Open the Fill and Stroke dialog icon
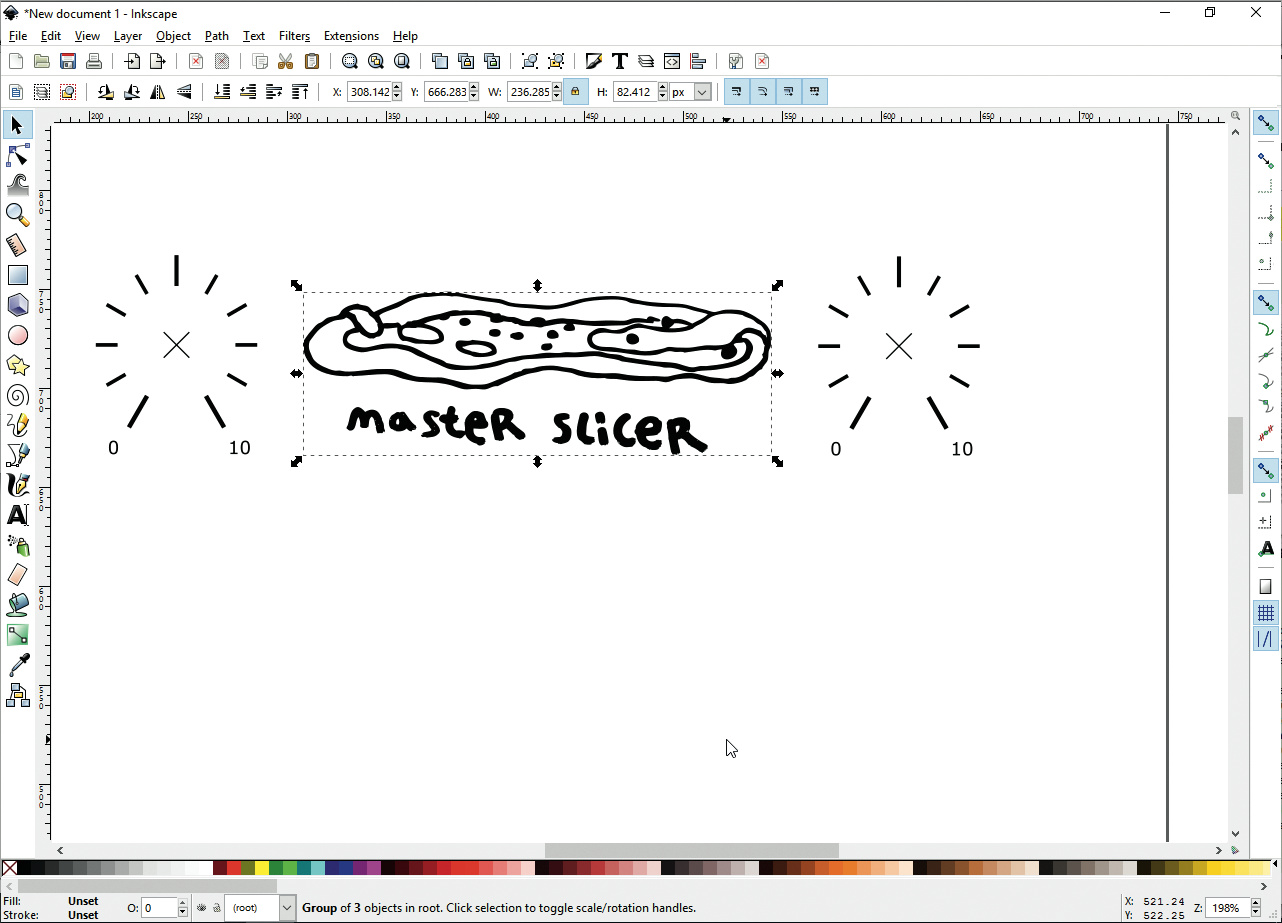This screenshot has width=1282, height=923. pos(594,61)
